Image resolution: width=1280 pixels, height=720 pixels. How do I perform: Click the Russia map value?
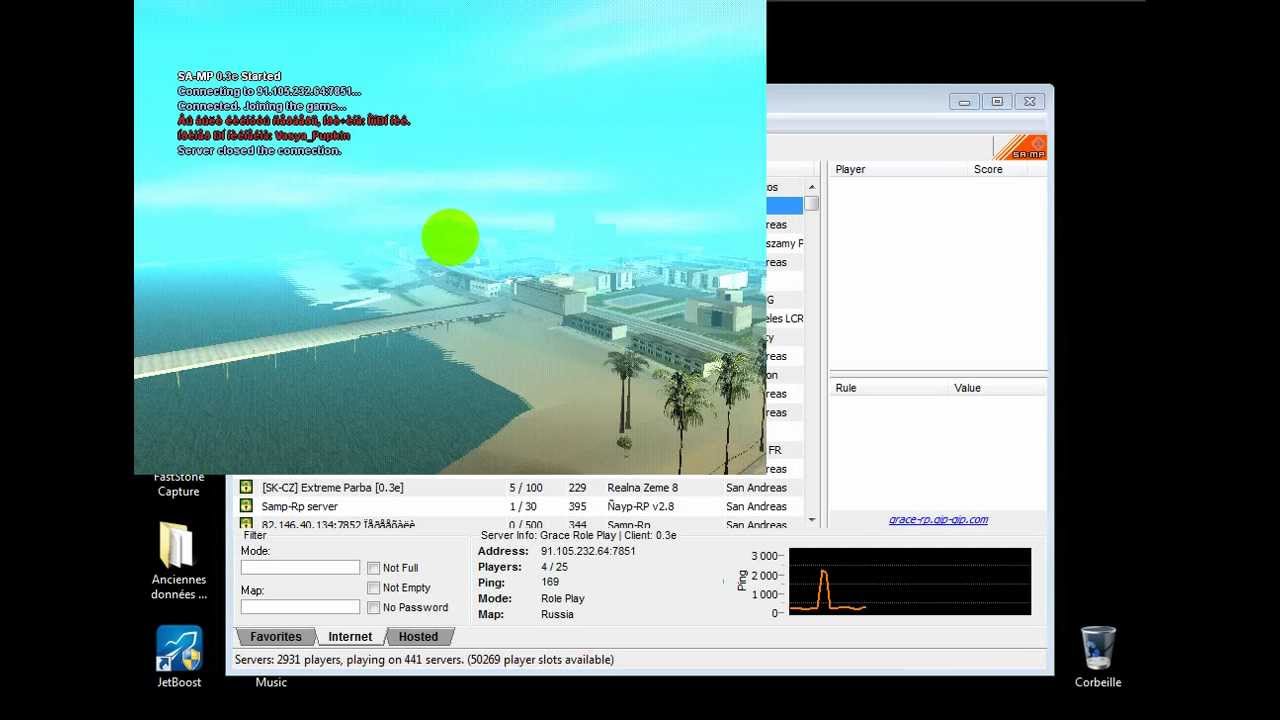pyautogui.click(x=557, y=614)
